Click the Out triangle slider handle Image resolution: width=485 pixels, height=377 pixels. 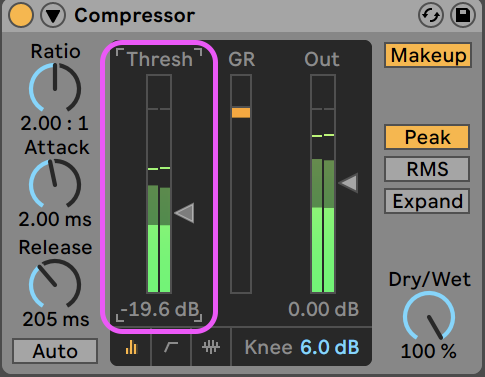[349, 183]
